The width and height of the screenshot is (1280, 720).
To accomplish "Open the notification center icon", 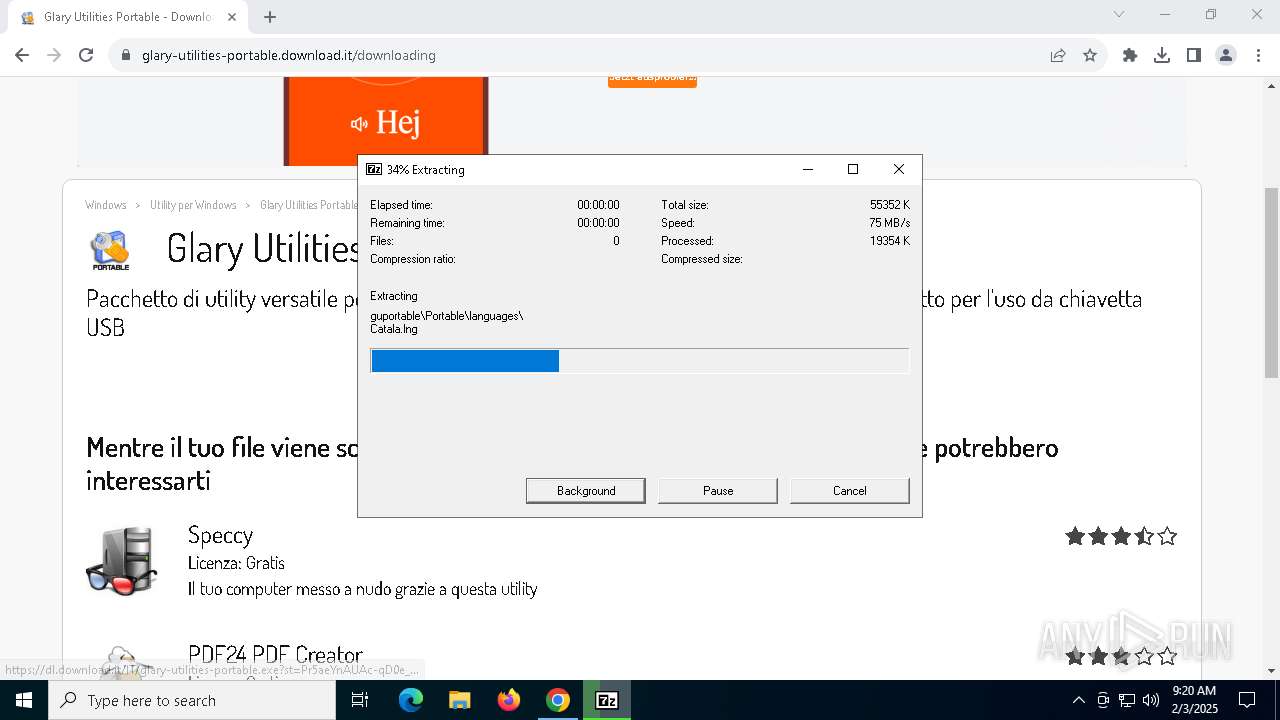I will coord(1247,700).
